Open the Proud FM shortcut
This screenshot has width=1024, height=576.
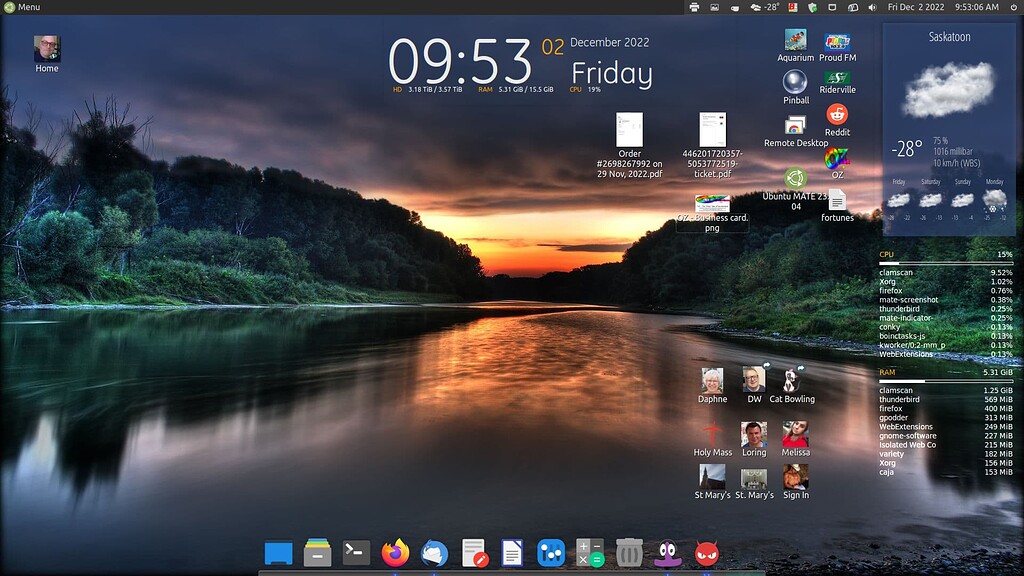pyautogui.click(x=836, y=42)
